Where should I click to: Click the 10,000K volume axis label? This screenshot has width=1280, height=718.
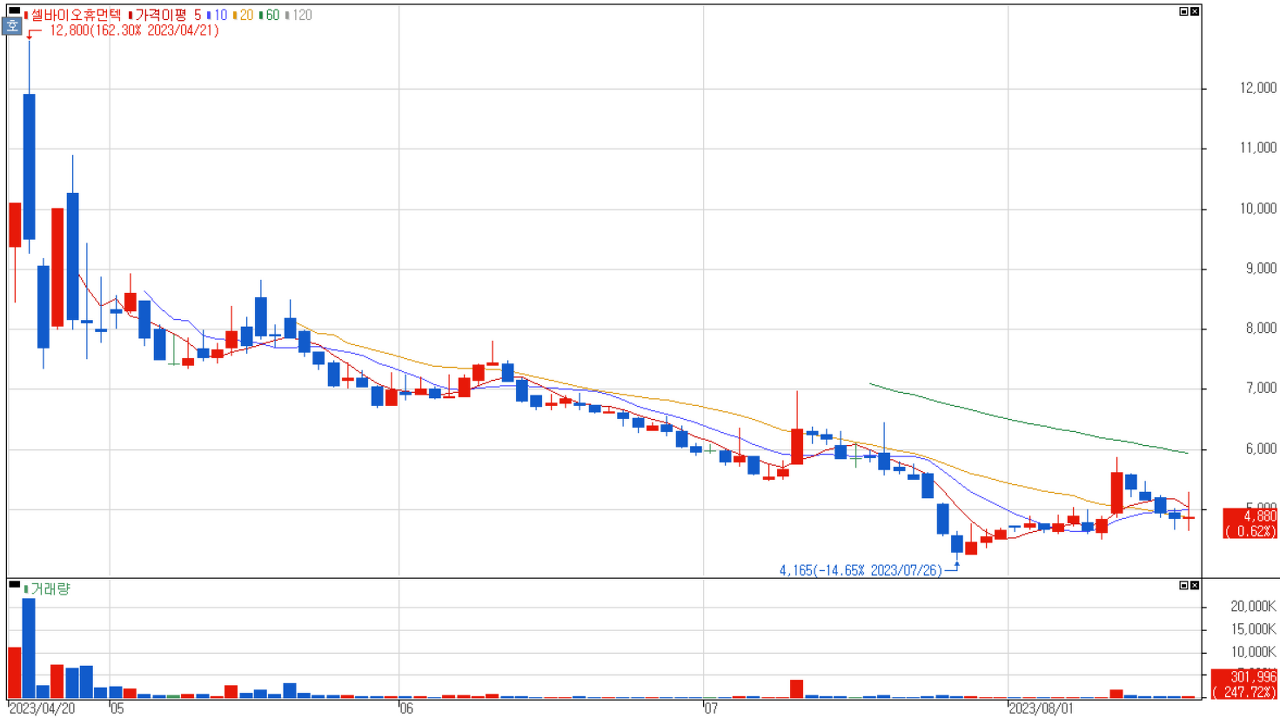pyautogui.click(x=1254, y=653)
